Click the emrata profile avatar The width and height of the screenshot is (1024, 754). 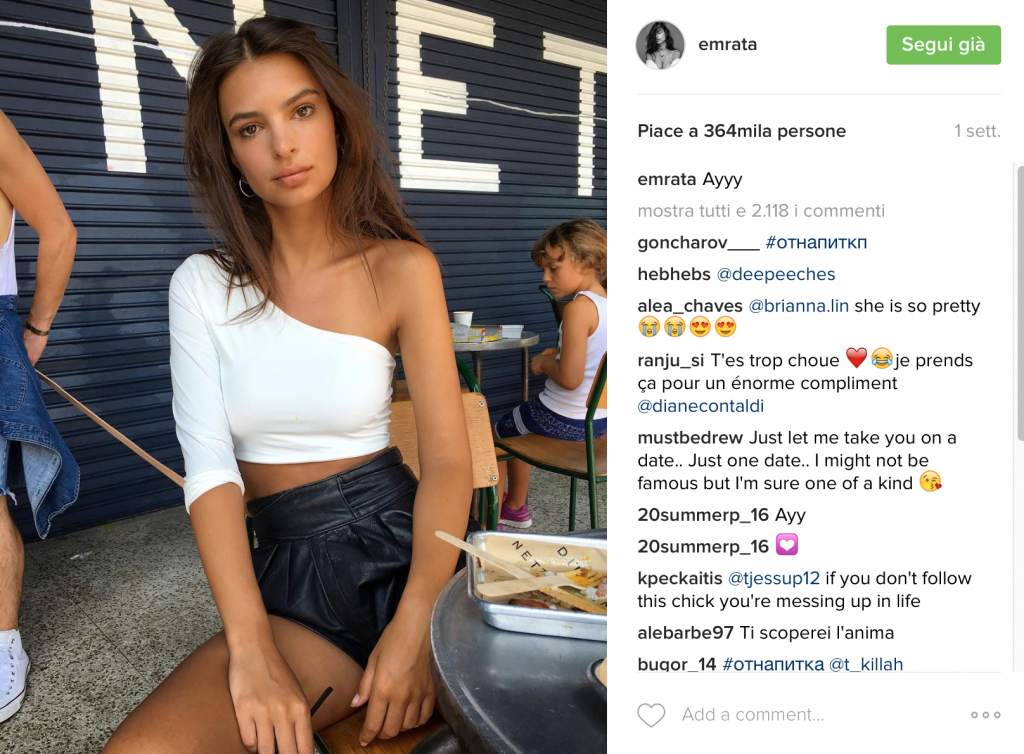[x=660, y=44]
